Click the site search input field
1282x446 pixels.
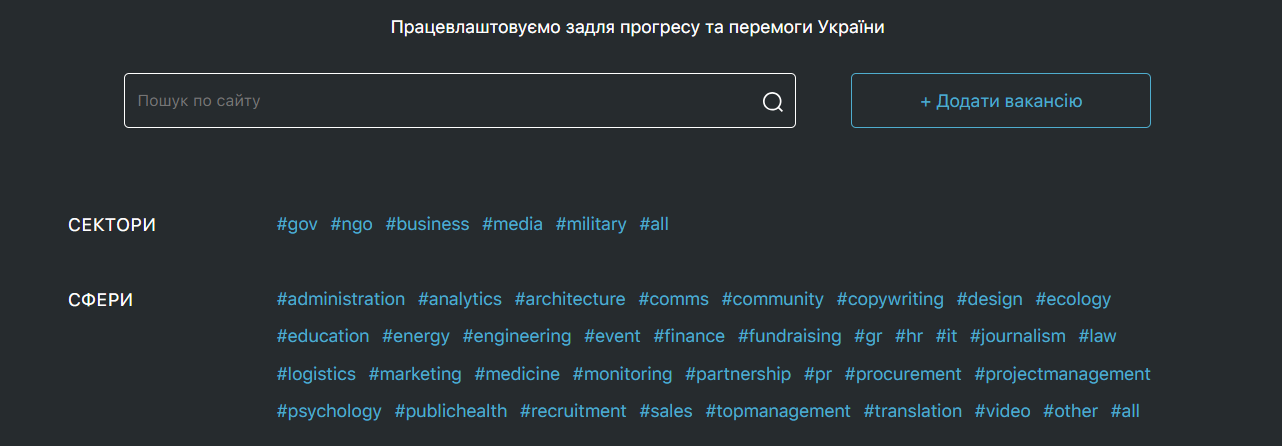(440, 101)
